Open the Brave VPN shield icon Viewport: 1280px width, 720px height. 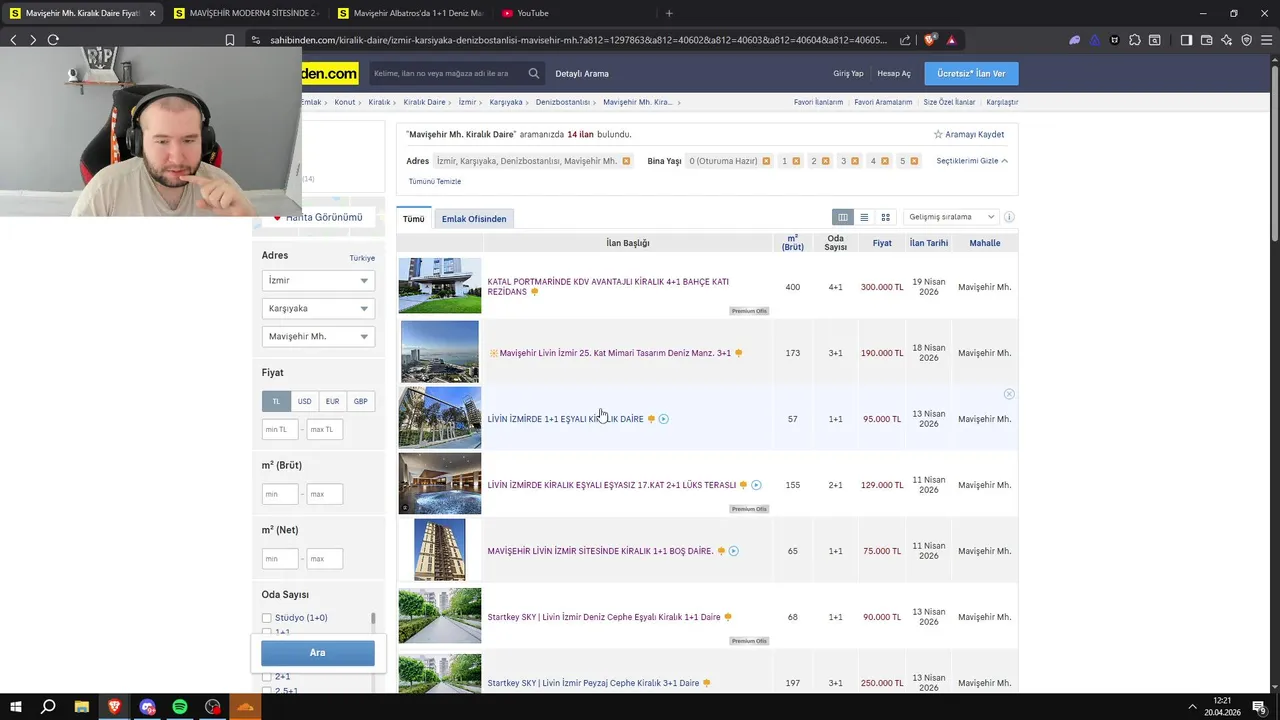tap(1246, 40)
